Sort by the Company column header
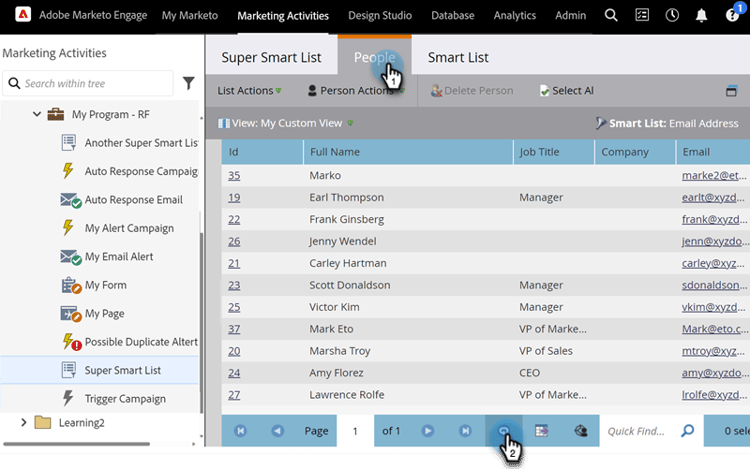 635,152
